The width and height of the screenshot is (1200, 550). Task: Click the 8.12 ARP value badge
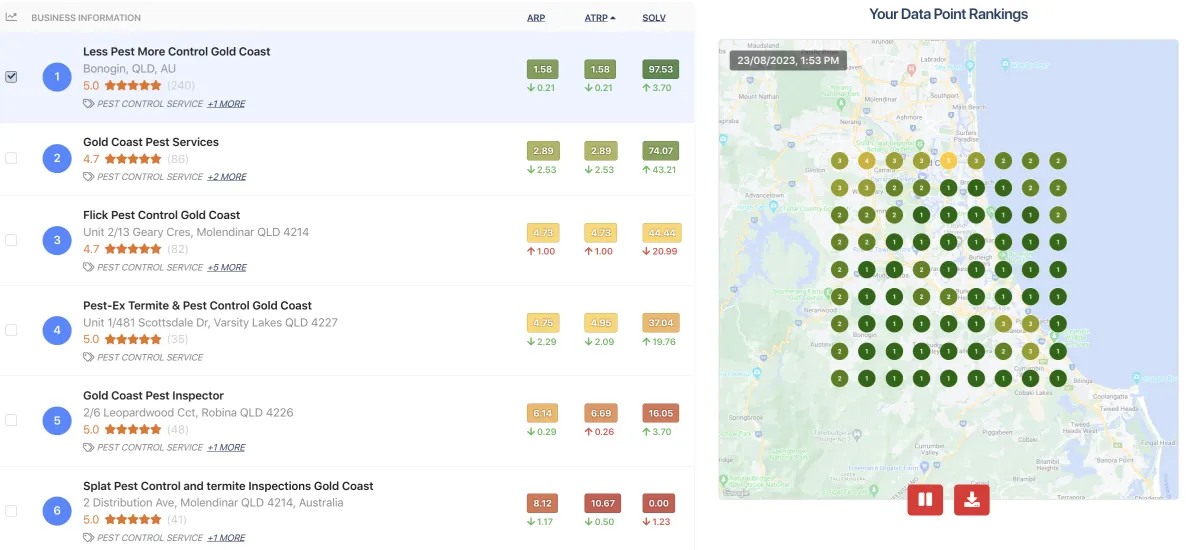point(543,503)
